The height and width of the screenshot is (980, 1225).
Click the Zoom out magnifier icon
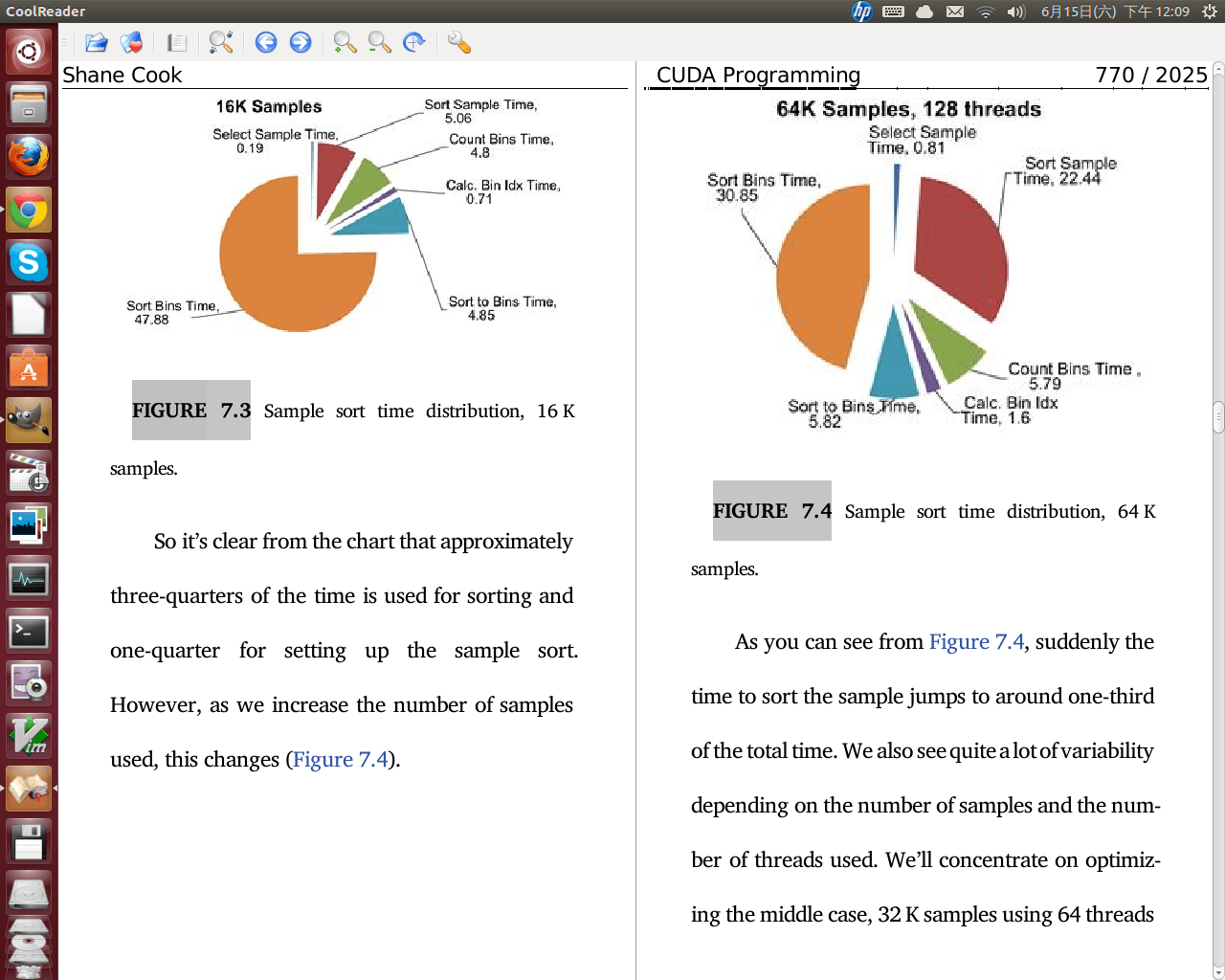coord(379,42)
